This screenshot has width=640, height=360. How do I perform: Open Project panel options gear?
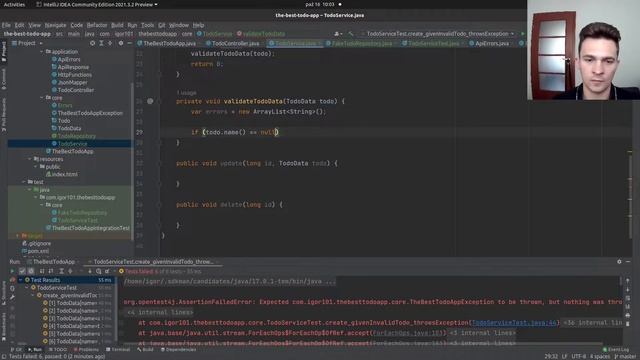(x=121, y=43)
